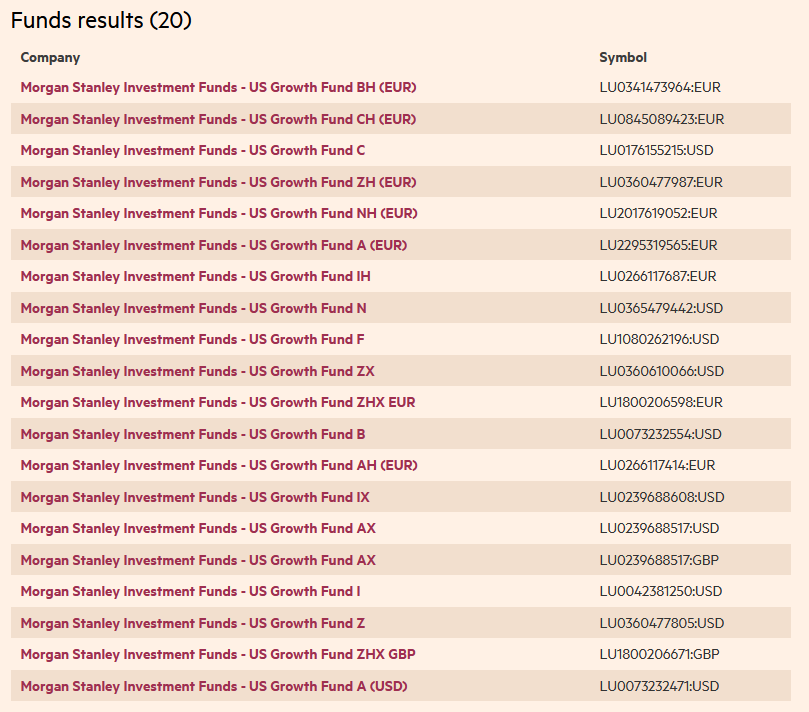Click the Symbol column header

623,58
